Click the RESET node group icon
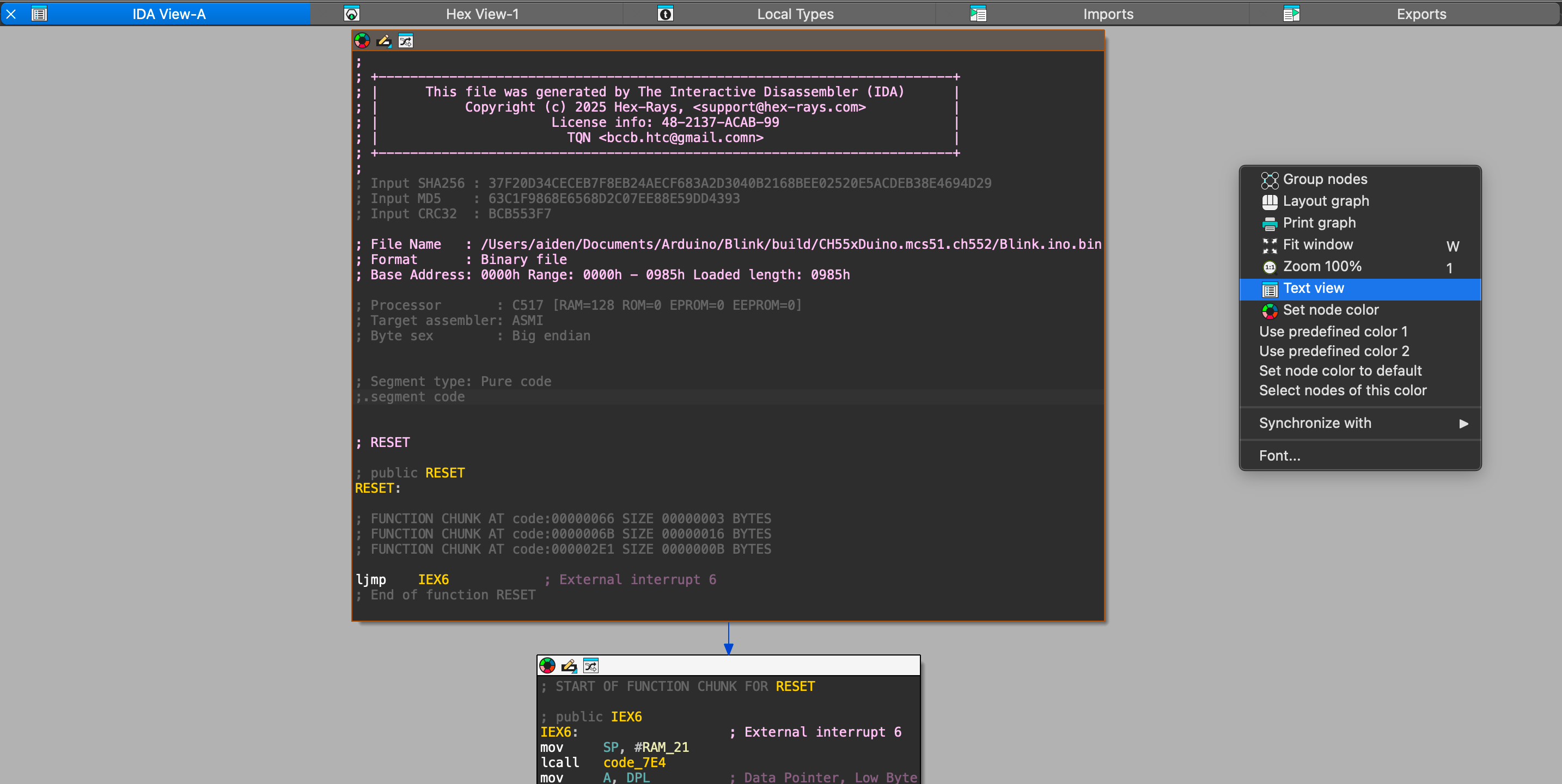The height and width of the screenshot is (784, 1562). [x=406, y=41]
